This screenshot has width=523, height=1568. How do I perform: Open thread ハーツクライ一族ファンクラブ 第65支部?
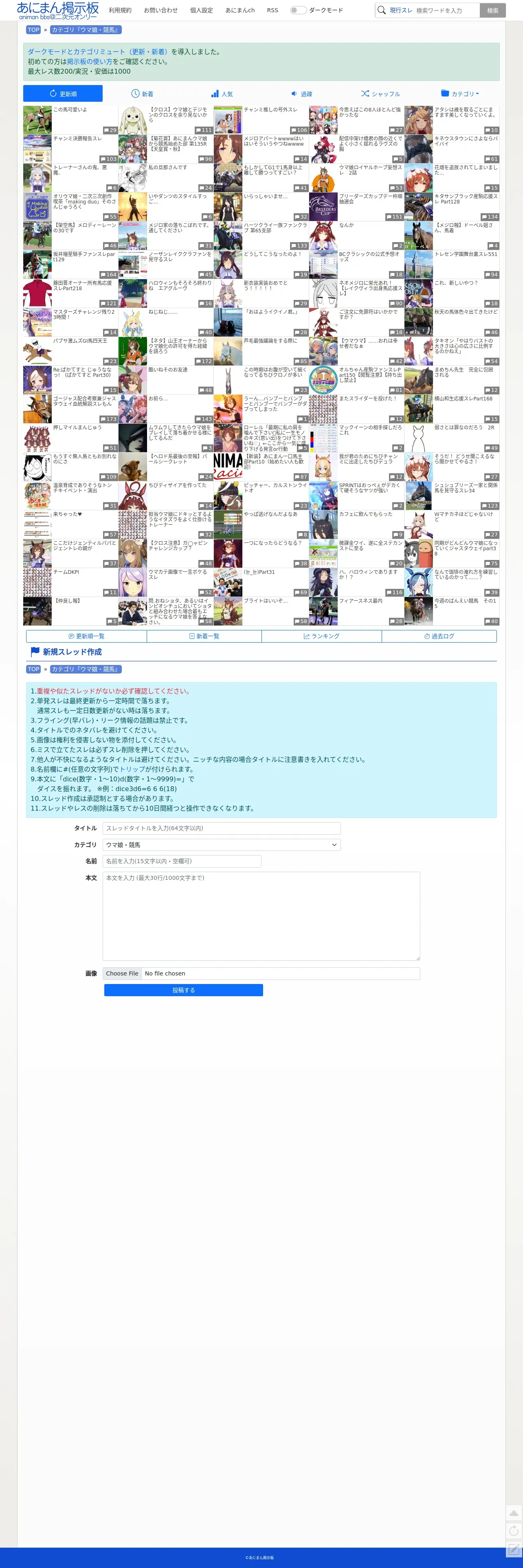click(x=261, y=236)
